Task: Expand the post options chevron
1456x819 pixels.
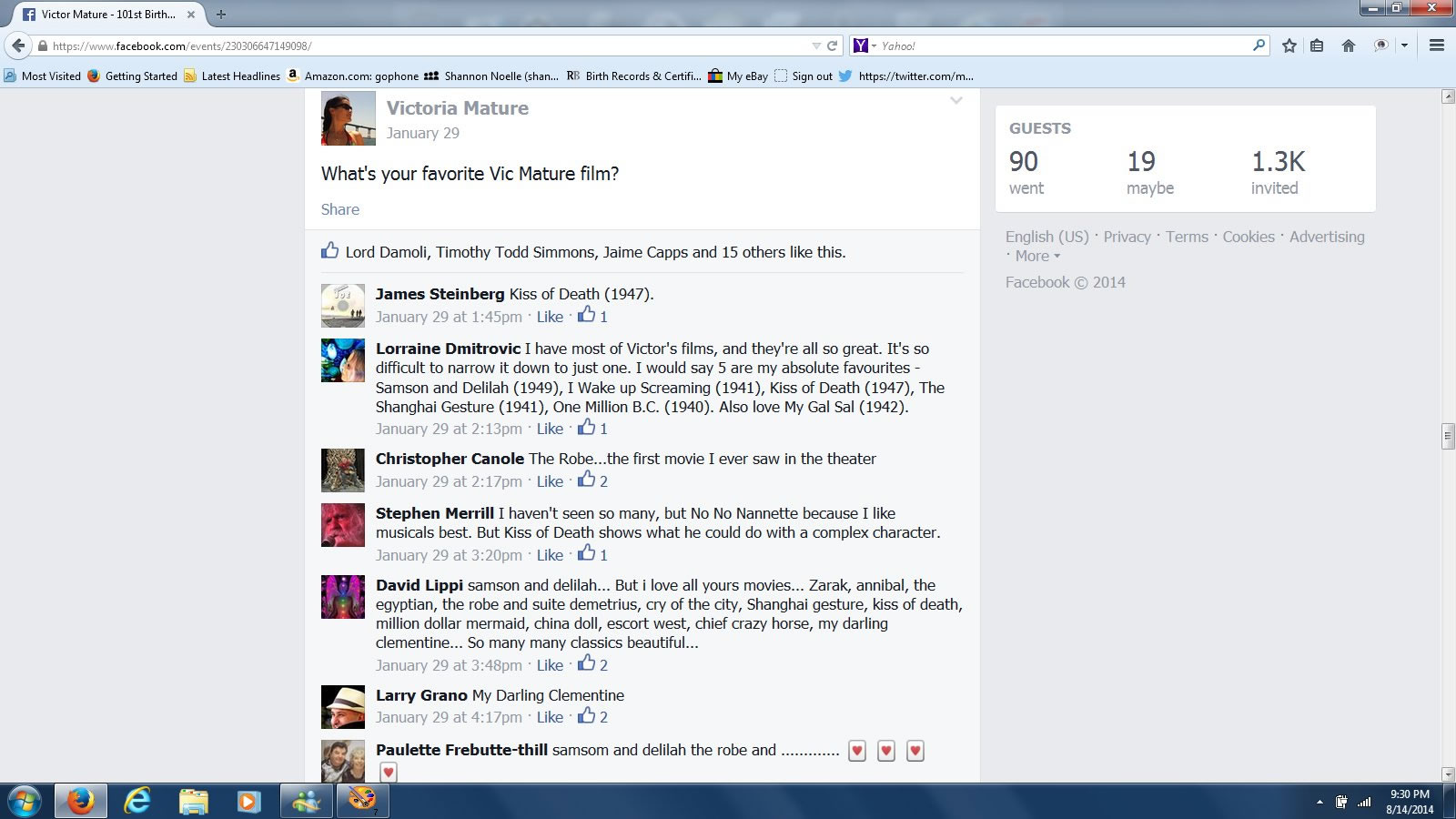Action: (x=956, y=100)
